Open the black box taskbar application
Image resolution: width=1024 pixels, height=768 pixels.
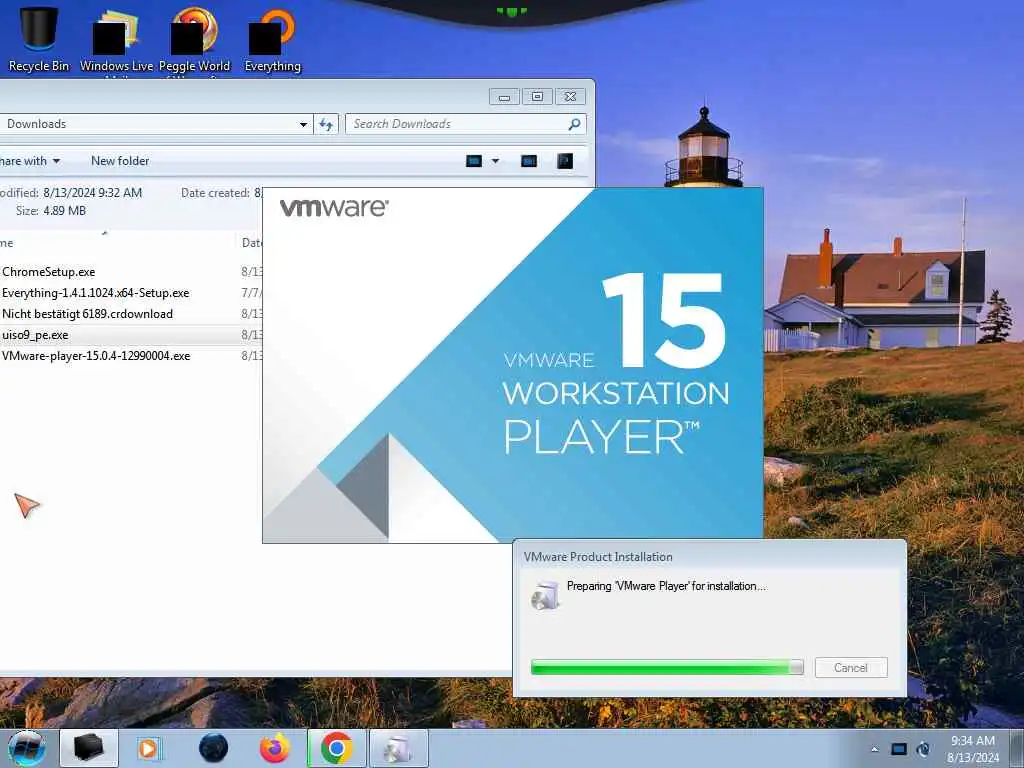[89, 748]
